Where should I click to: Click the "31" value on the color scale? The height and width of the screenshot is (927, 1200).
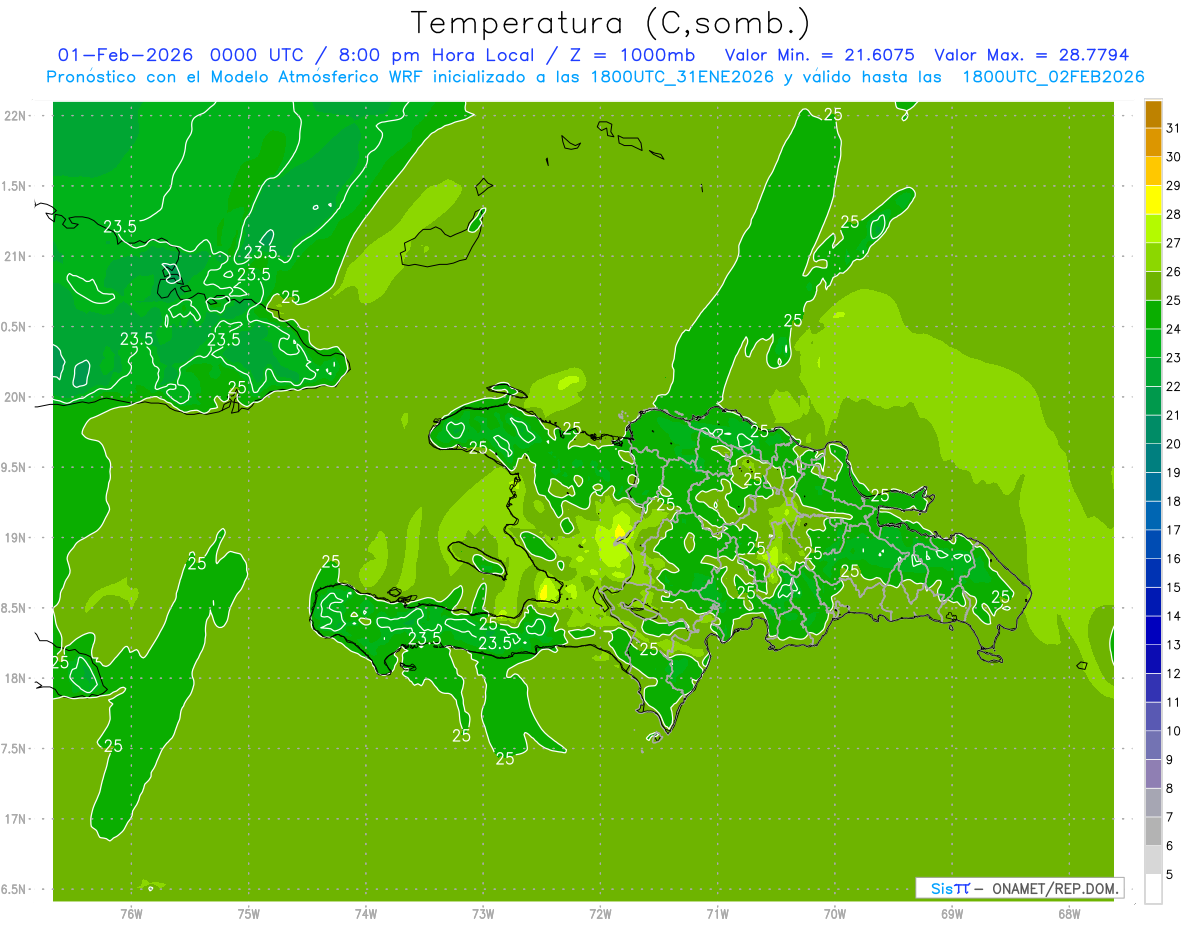[1174, 128]
